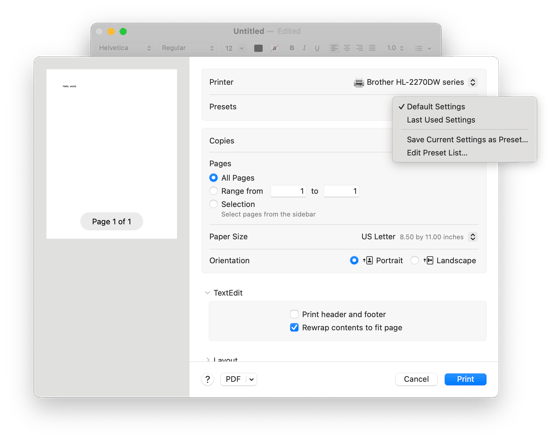The width and height of the screenshot is (551, 442).
Task: Select Save Current Settings as Preset…
Action: [467, 139]
